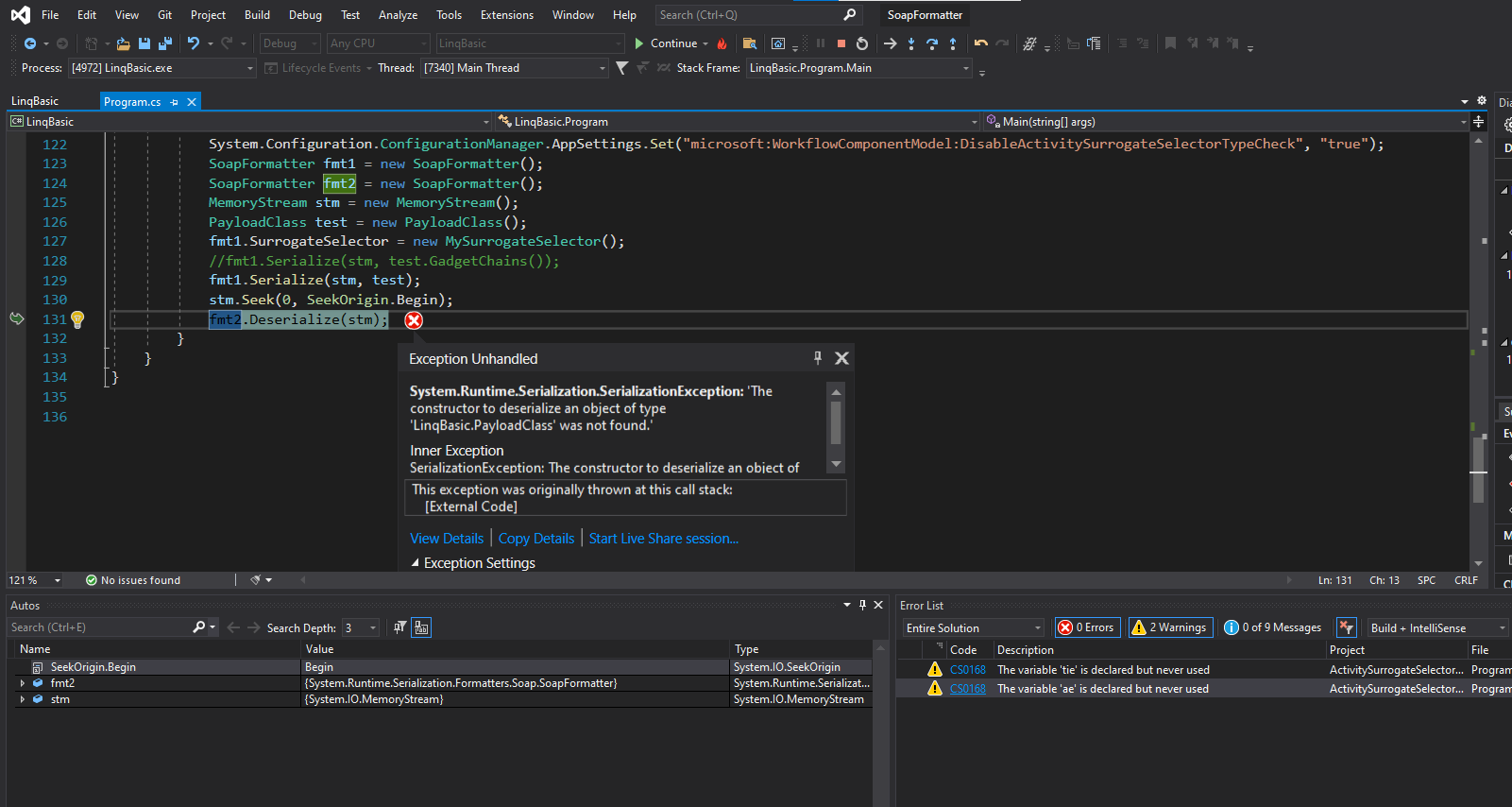
Task: Expand the stm variable in Autos
Action: 22,699
